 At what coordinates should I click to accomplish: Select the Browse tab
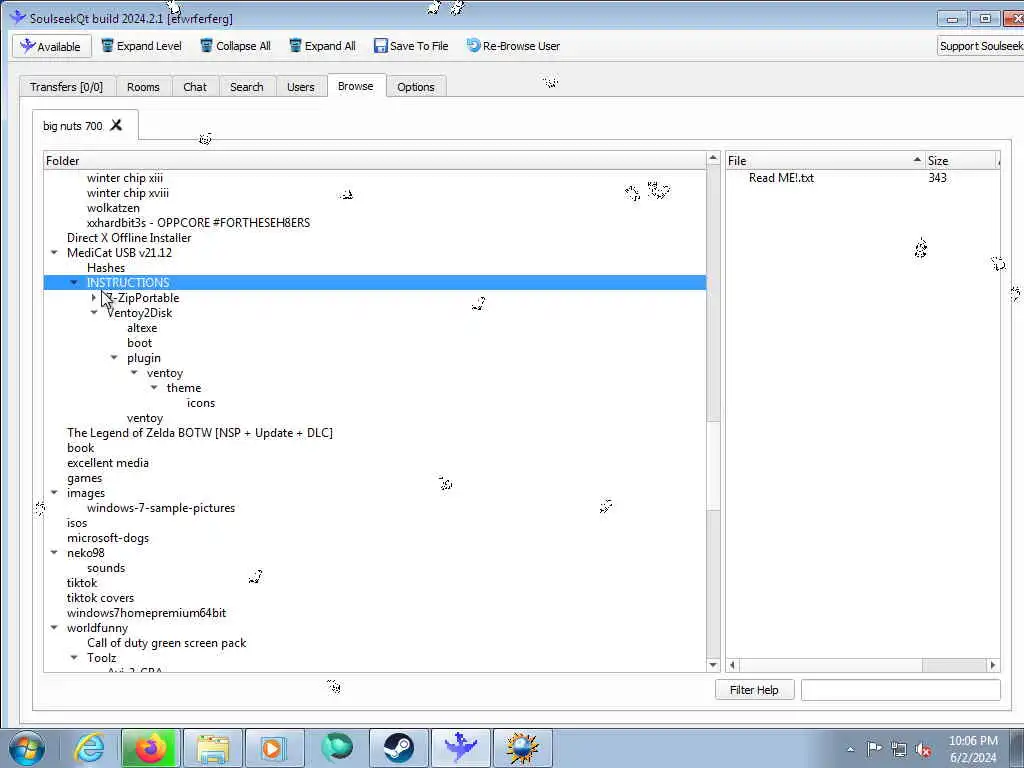[356, 86]
